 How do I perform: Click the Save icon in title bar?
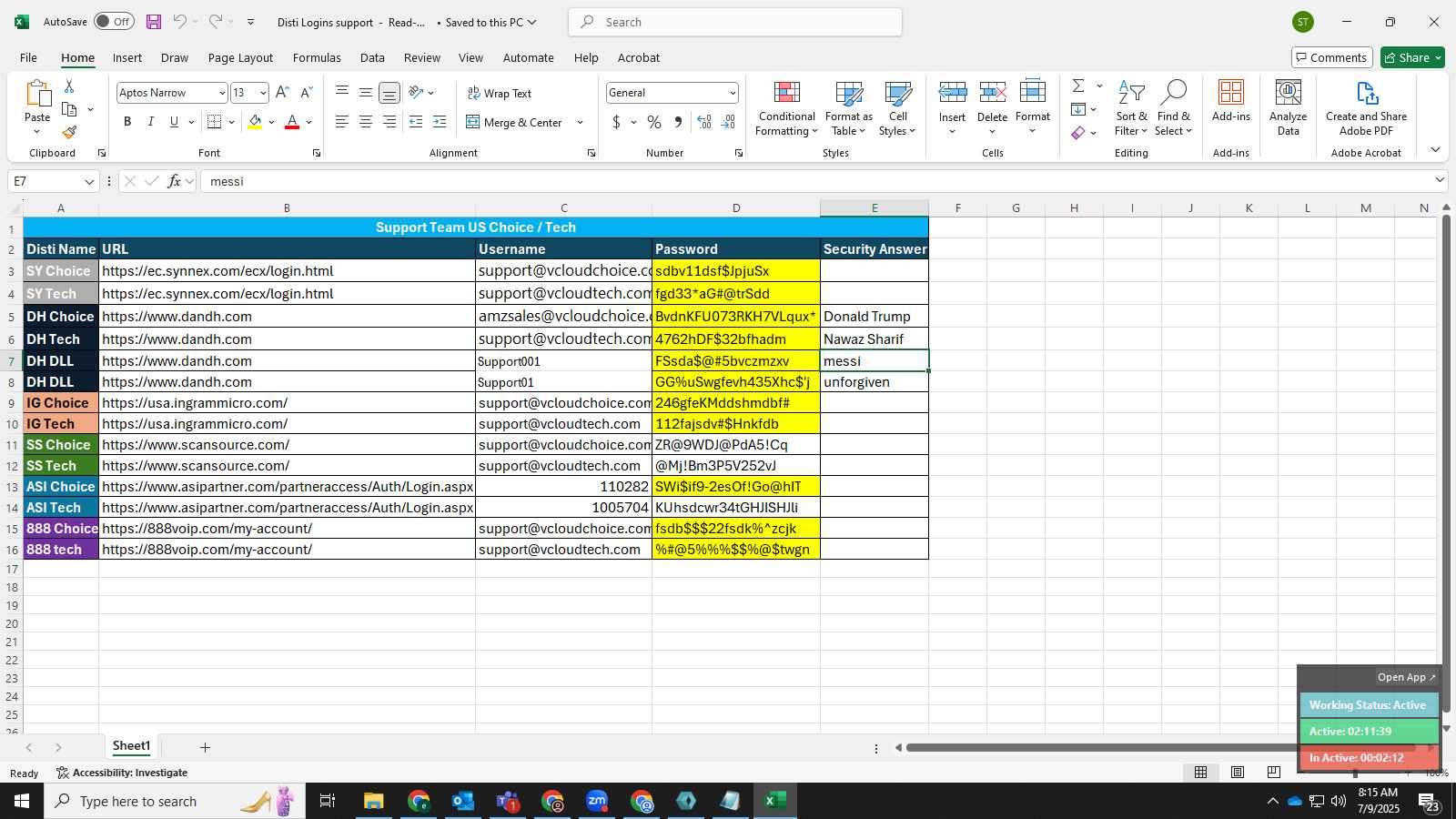coord(154,22)
